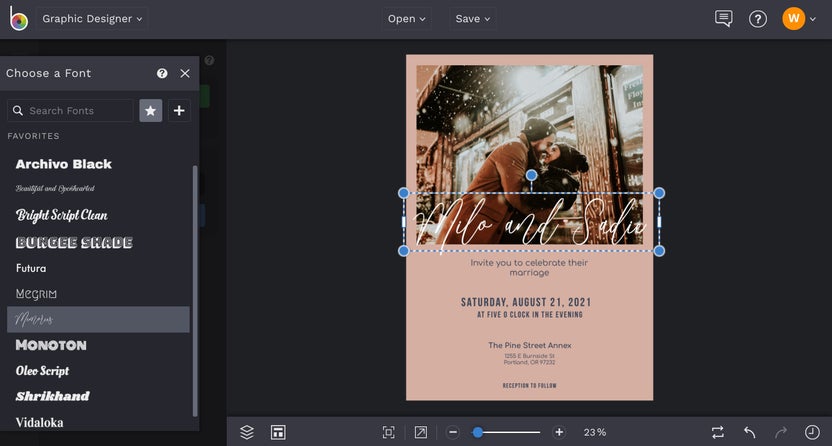The width and height of the screenshot is (832, 446).
Task: Click the 1255 E Burnside St address text
Action: [530, 356]
